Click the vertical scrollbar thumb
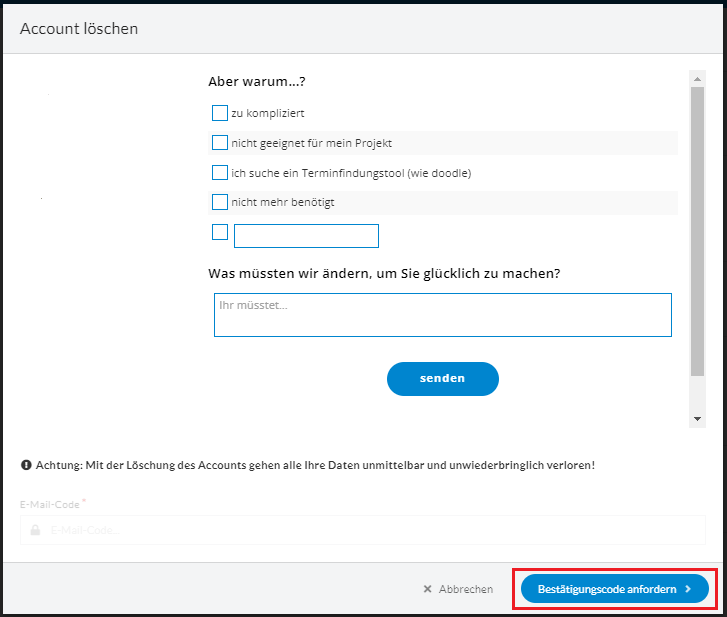 pyautogui.click(x=697, y=230)
